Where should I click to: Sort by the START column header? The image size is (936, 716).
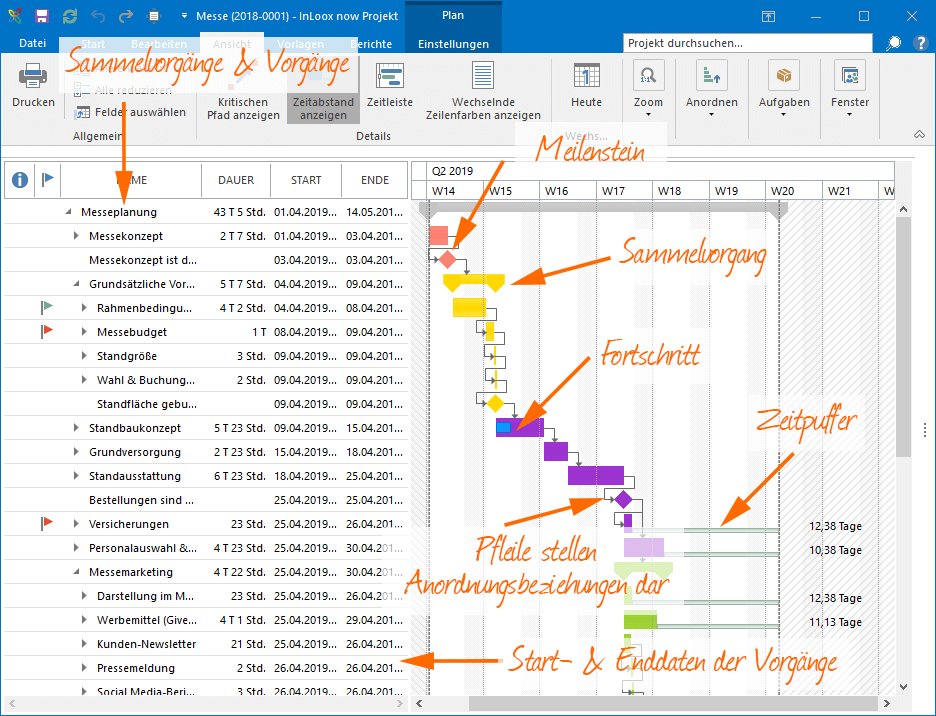pyautogui.click(x=306, y=180)
